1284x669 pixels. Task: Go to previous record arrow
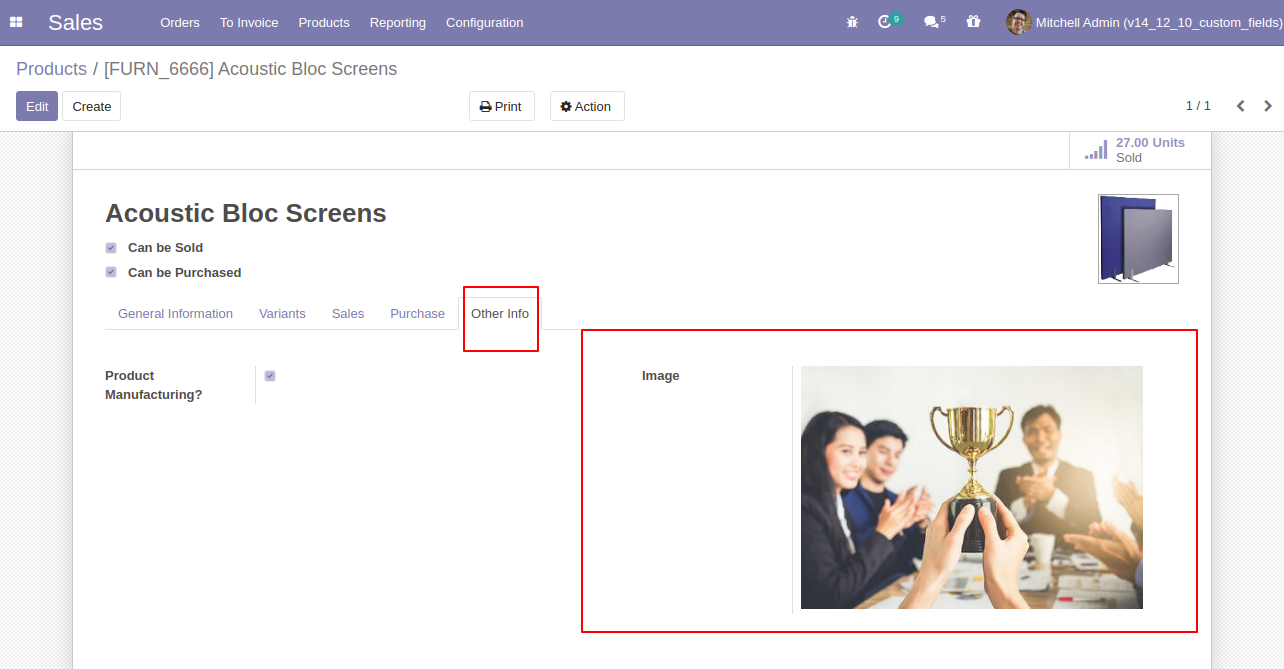point(1240,106)
